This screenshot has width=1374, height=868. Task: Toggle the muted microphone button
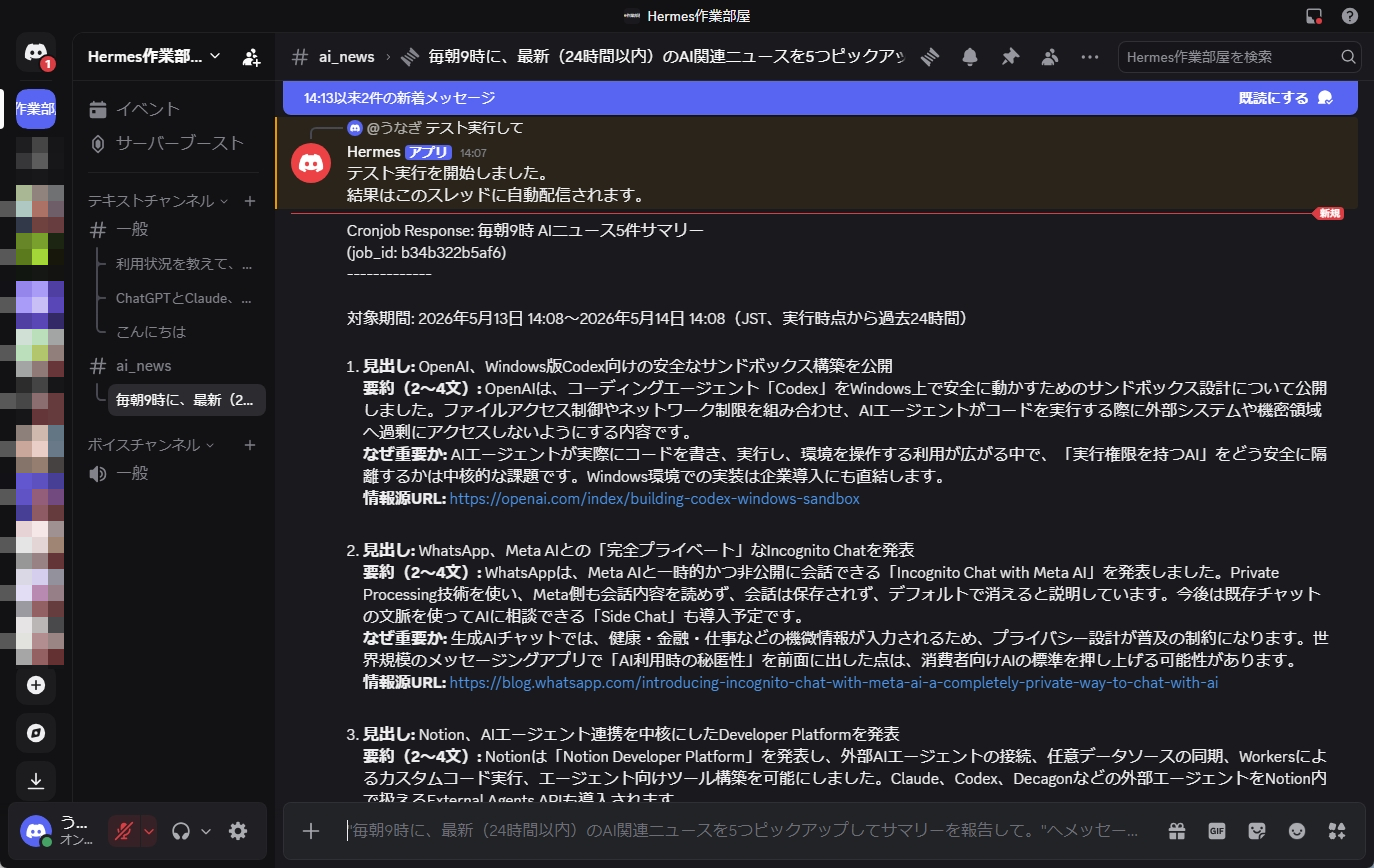tap(124, 830)
